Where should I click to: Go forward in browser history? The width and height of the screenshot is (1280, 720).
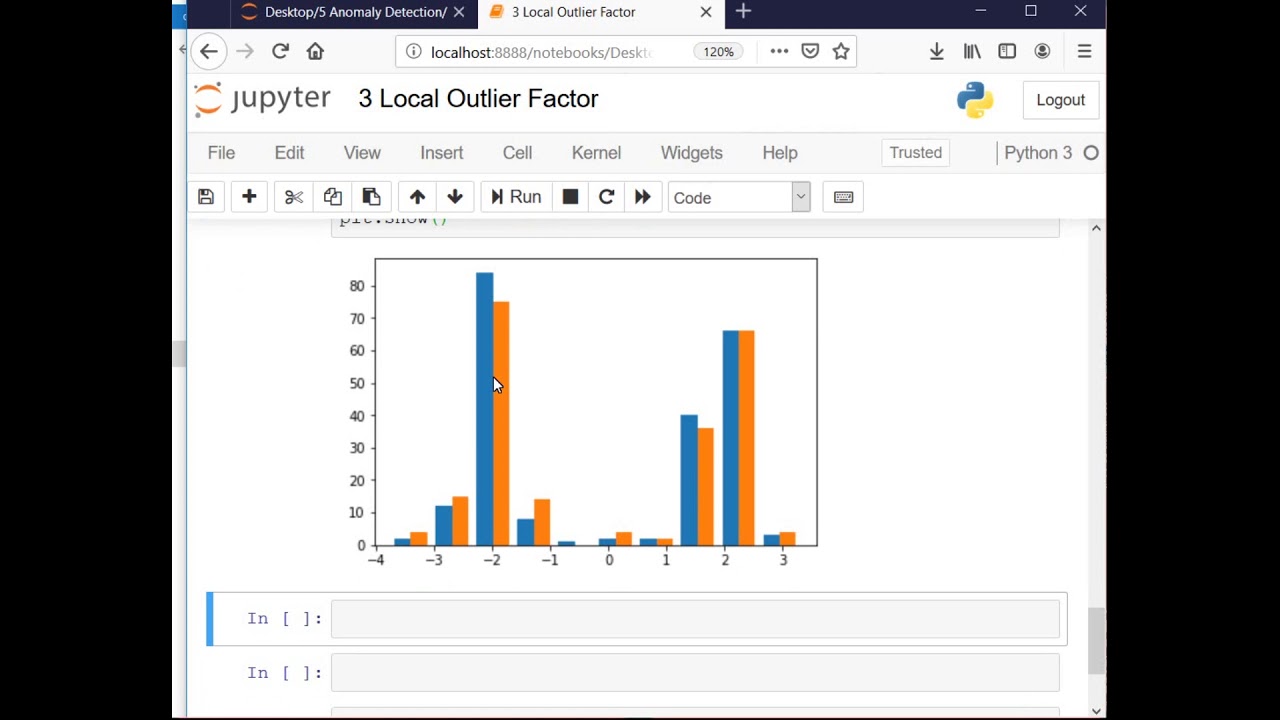(x=245, y=51)
